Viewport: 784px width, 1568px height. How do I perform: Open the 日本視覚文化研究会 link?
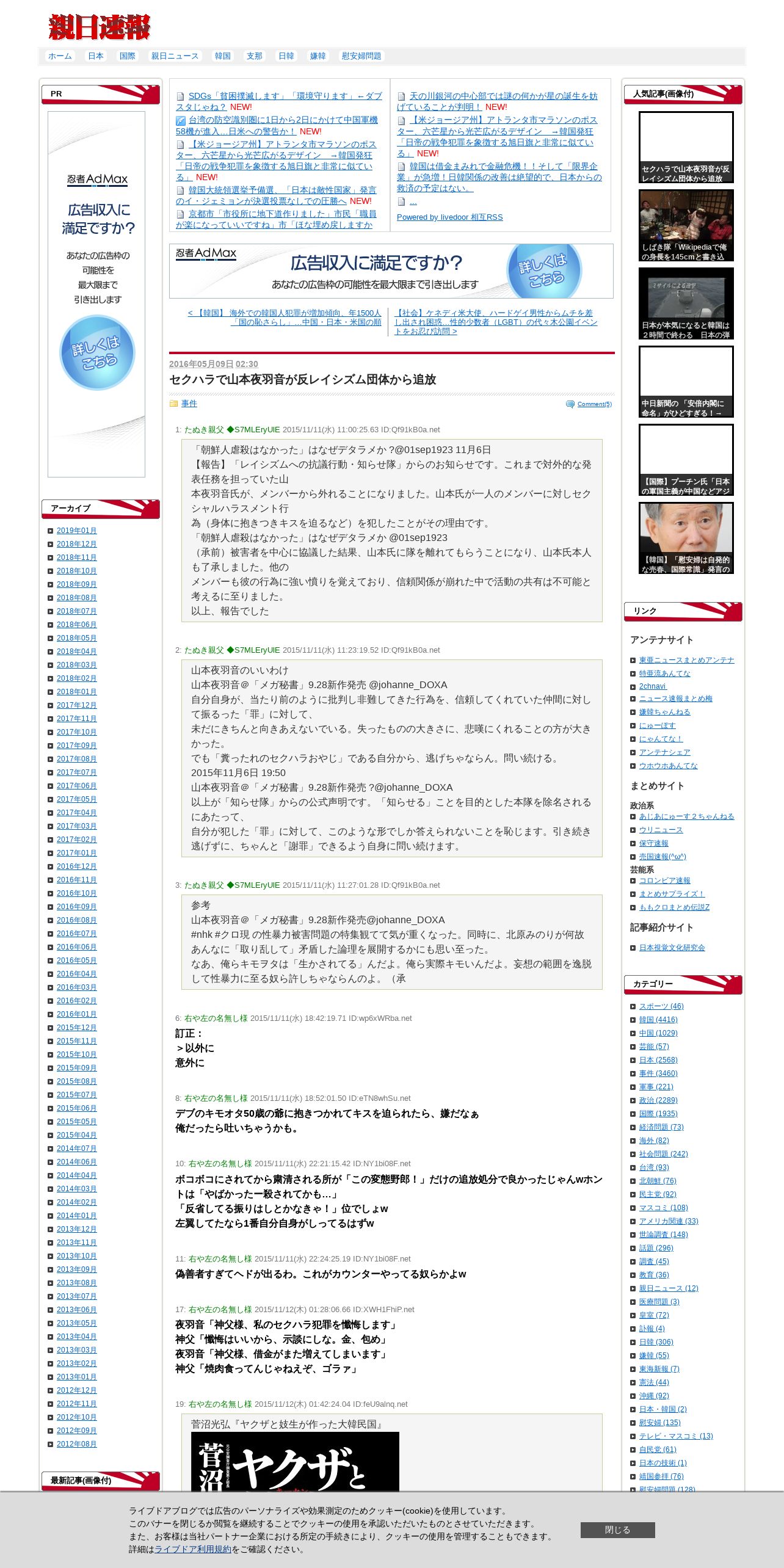672,948
